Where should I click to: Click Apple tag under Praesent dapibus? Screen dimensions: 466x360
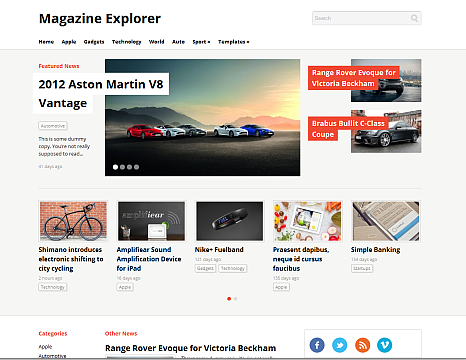(281, 287)
